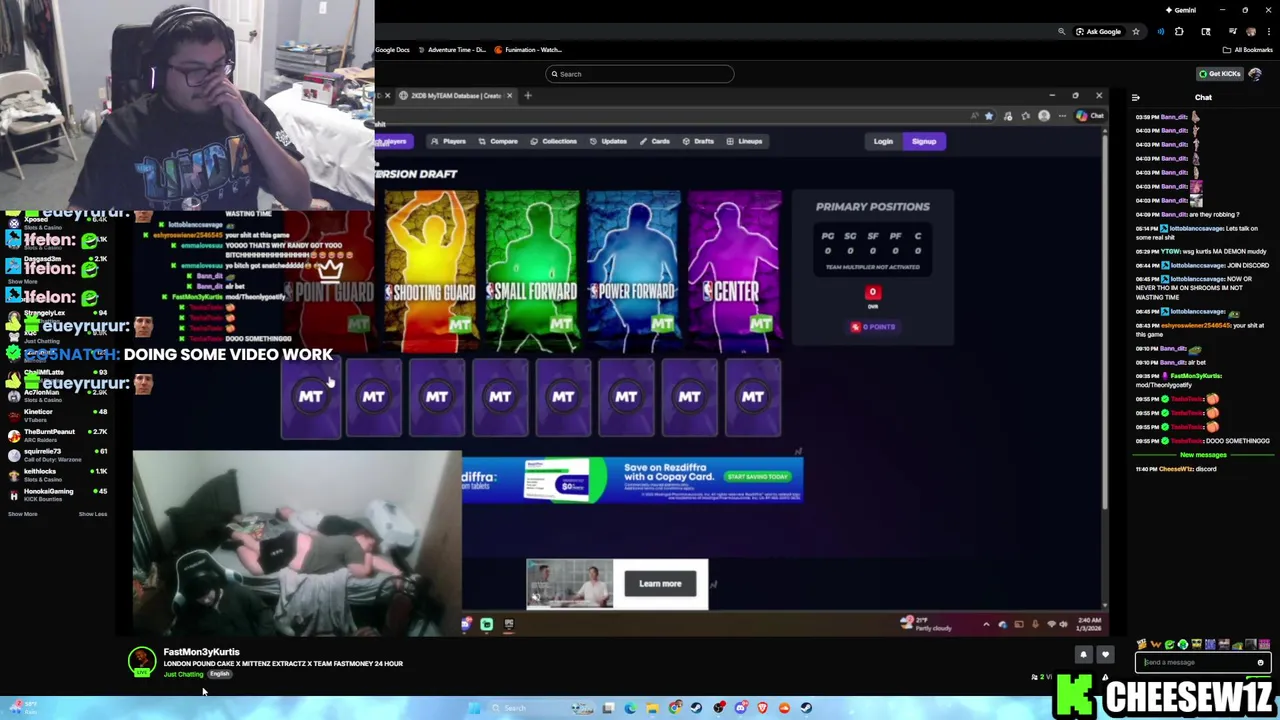
Task: Click Start Saving Today on Rezdiffra ad
Action: point(757,477)
